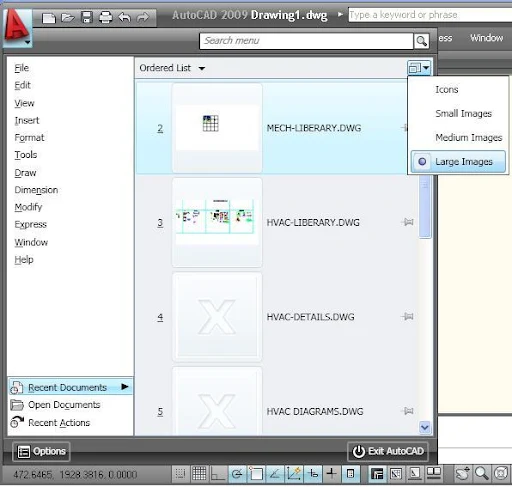Screen dimensions: 512x487
Task: Click the HVAC-DETAILS.DWG file name
Action: click(x=310, y=317)
